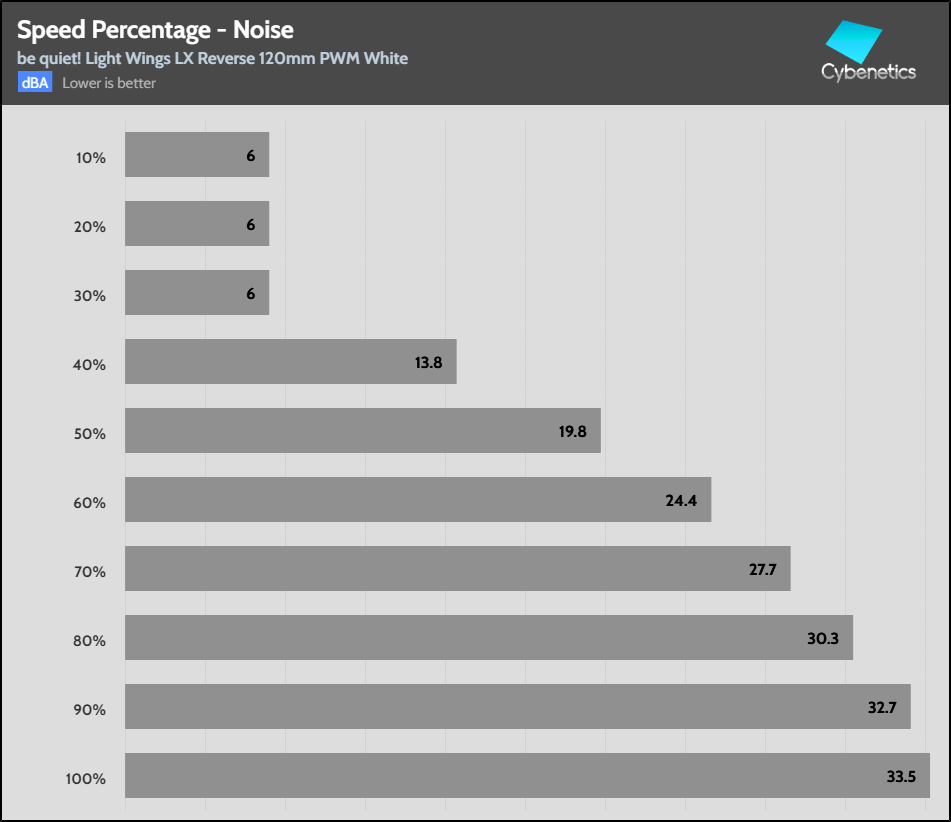Select the 80% bar showing 30.3
This screenshot has height=822, width=951.
pos(488,638)
